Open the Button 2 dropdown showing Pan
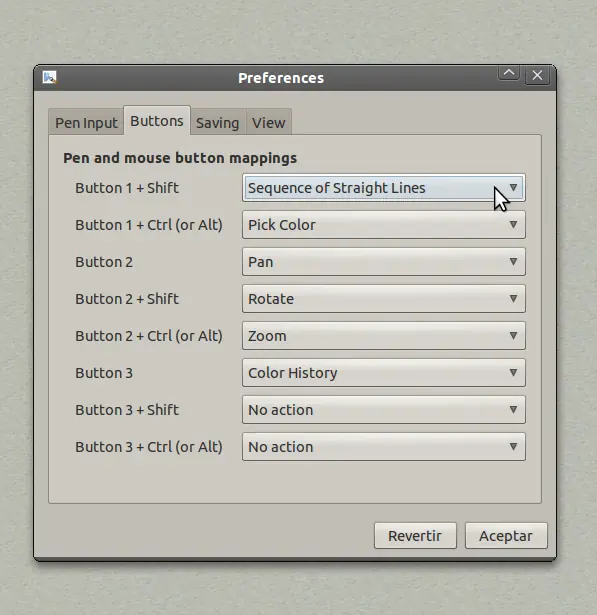Image resolution: width=597 pixels, height=615 pixels. [x=384, y=262]
